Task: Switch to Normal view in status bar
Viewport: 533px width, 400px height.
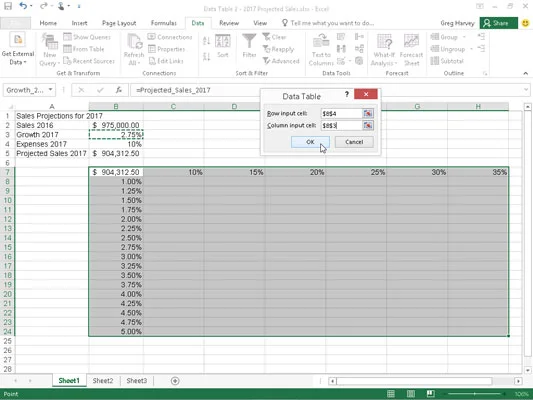Action: (x=391, y=394)
